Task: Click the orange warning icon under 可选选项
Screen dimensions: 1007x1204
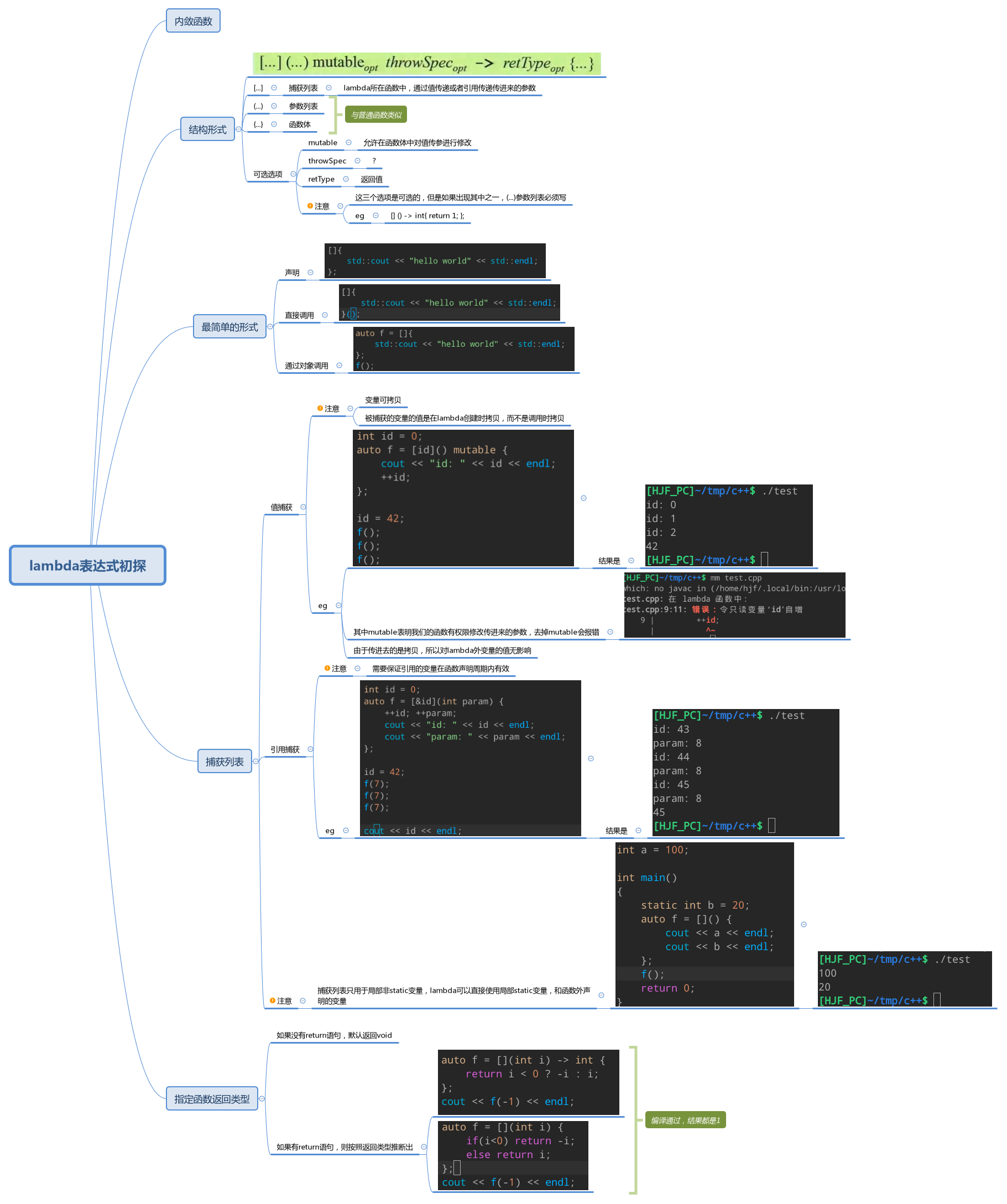Action: (x=310, y=206)
